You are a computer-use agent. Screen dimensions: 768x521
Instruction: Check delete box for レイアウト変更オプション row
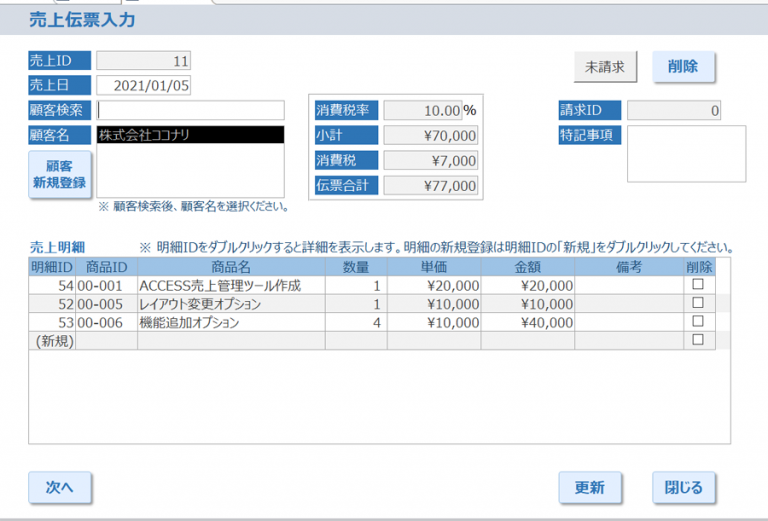[698, 303]
